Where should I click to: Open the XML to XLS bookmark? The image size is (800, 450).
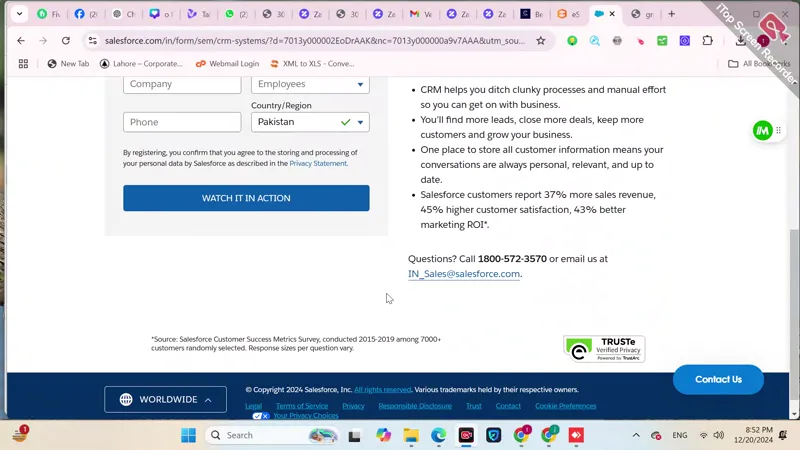coord(312,64)
